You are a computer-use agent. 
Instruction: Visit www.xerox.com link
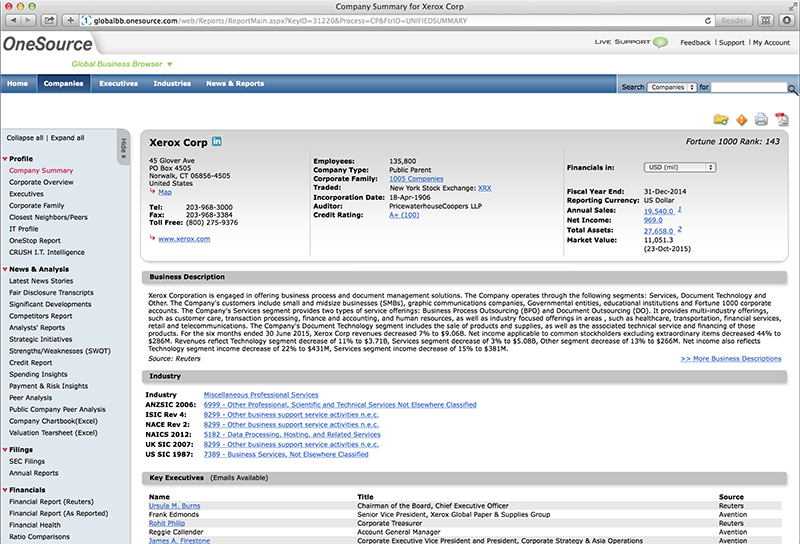(184, 239)
